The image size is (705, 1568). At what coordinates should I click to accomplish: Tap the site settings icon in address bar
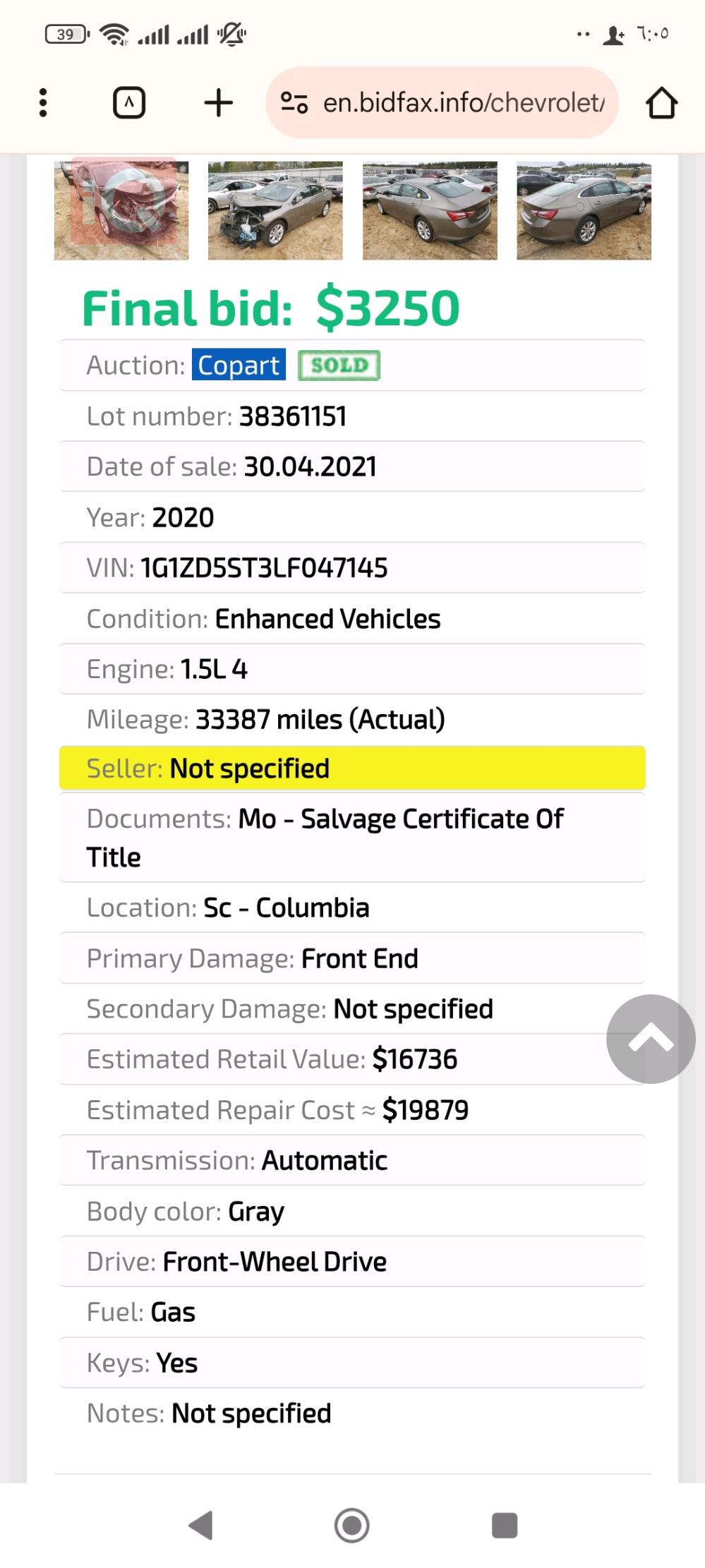click(294, 103)
